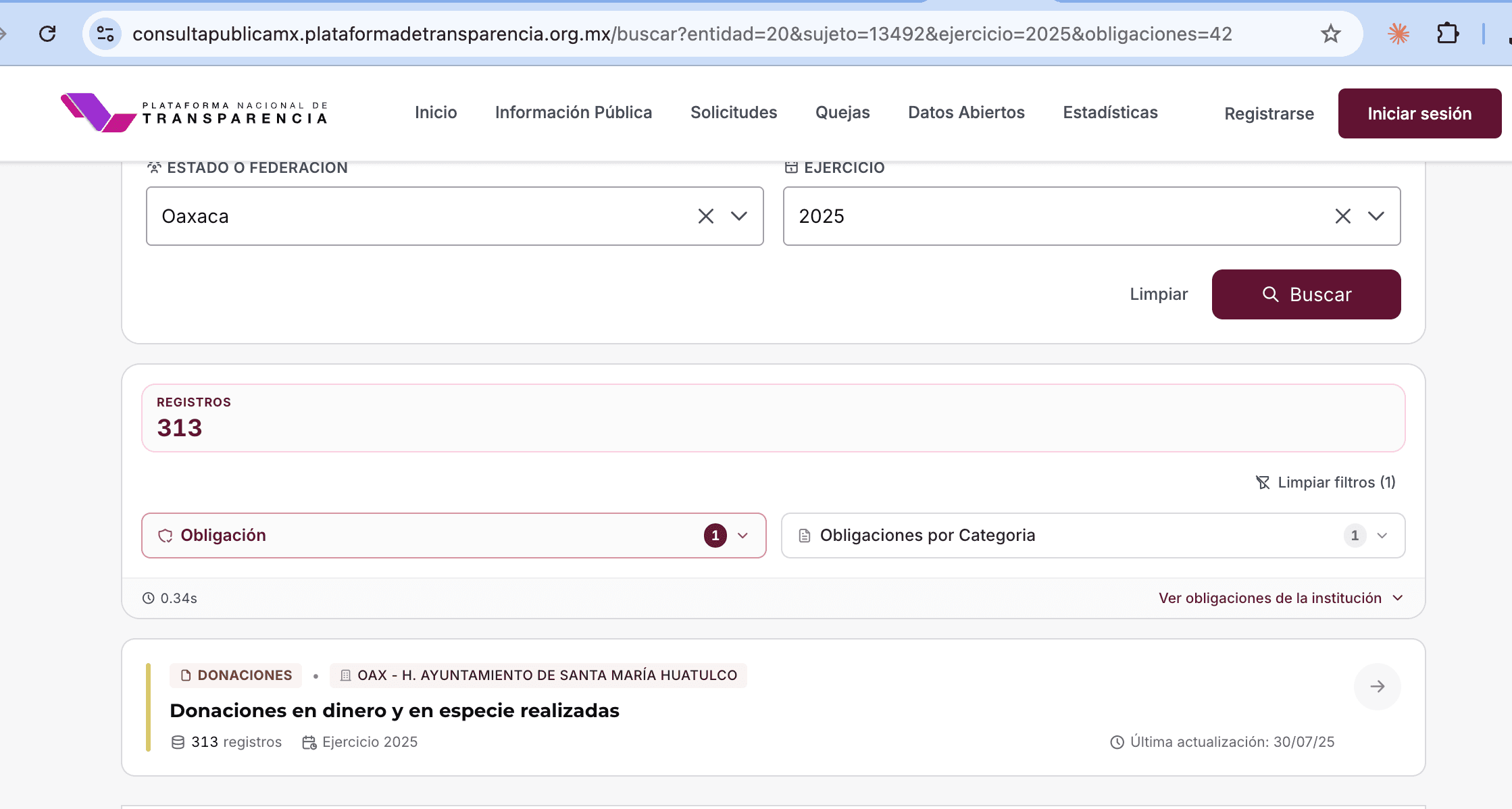Click the Ejercicio 2025 label on the card
The height and width of the screenshot is (809, 1512).
[360, 742]
